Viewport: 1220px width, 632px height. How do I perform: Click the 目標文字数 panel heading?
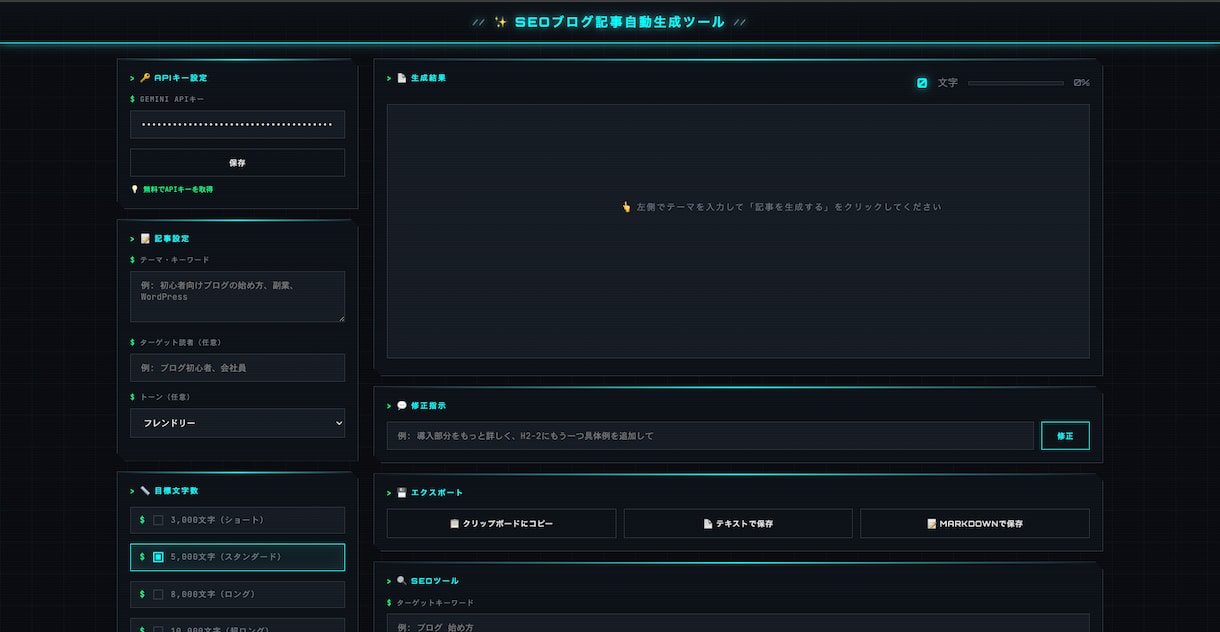tap(176, 491)
